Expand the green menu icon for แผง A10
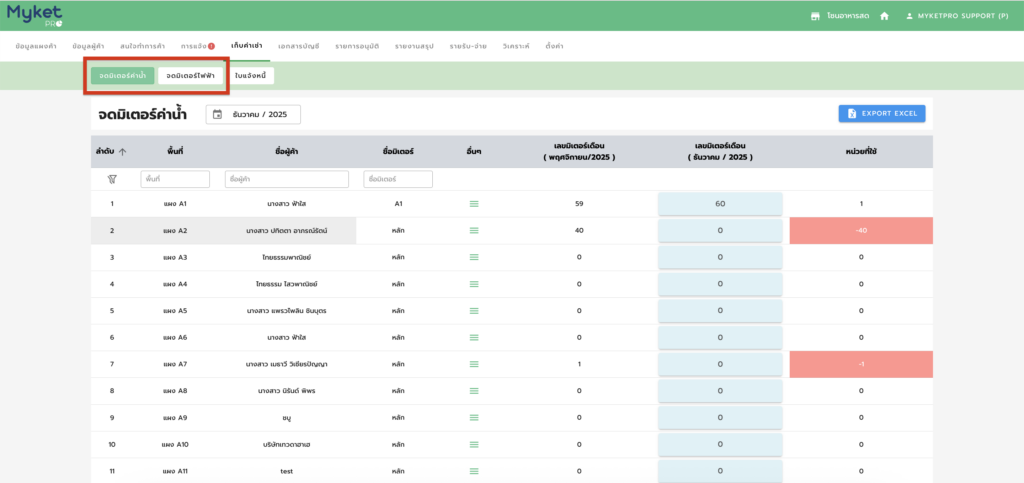 474,444
